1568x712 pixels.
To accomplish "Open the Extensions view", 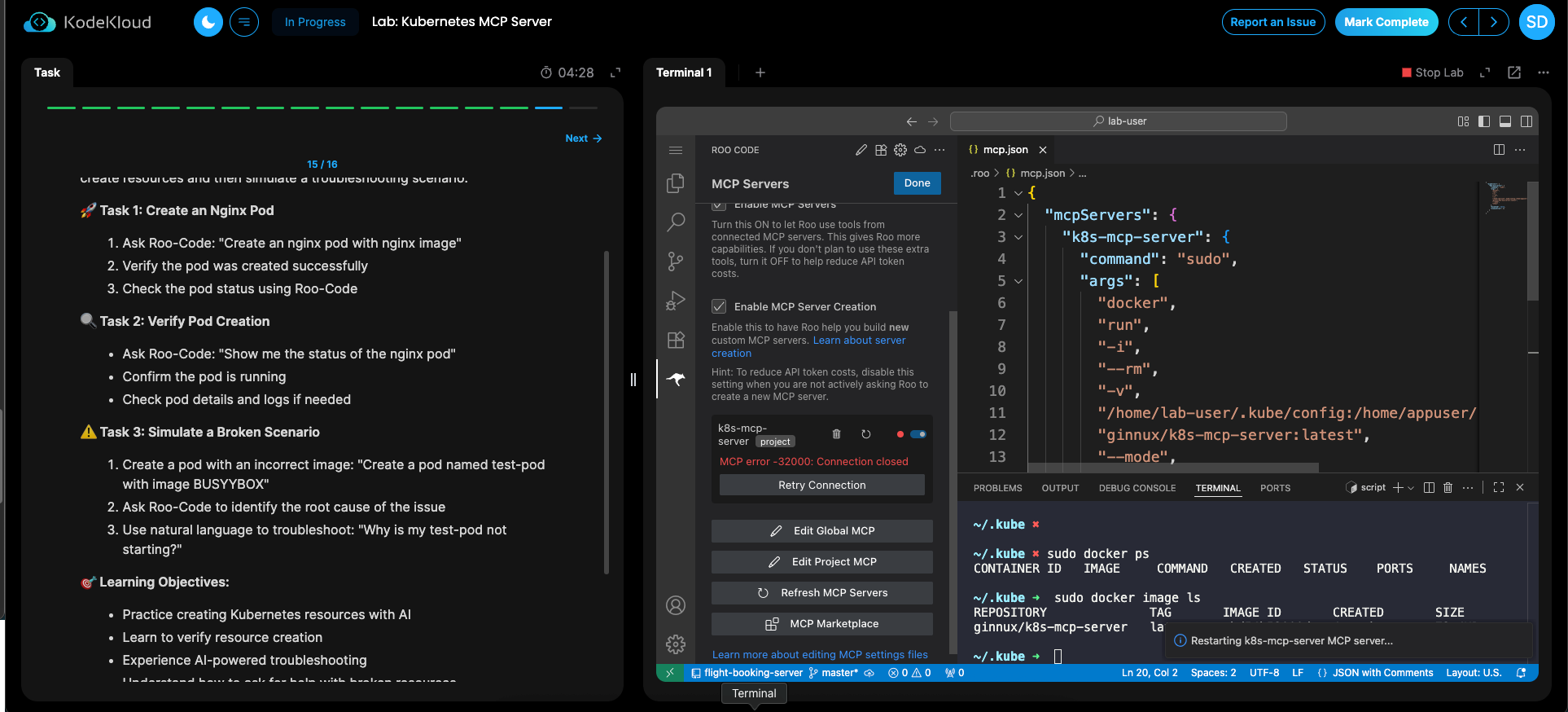I will coord(676,340).
